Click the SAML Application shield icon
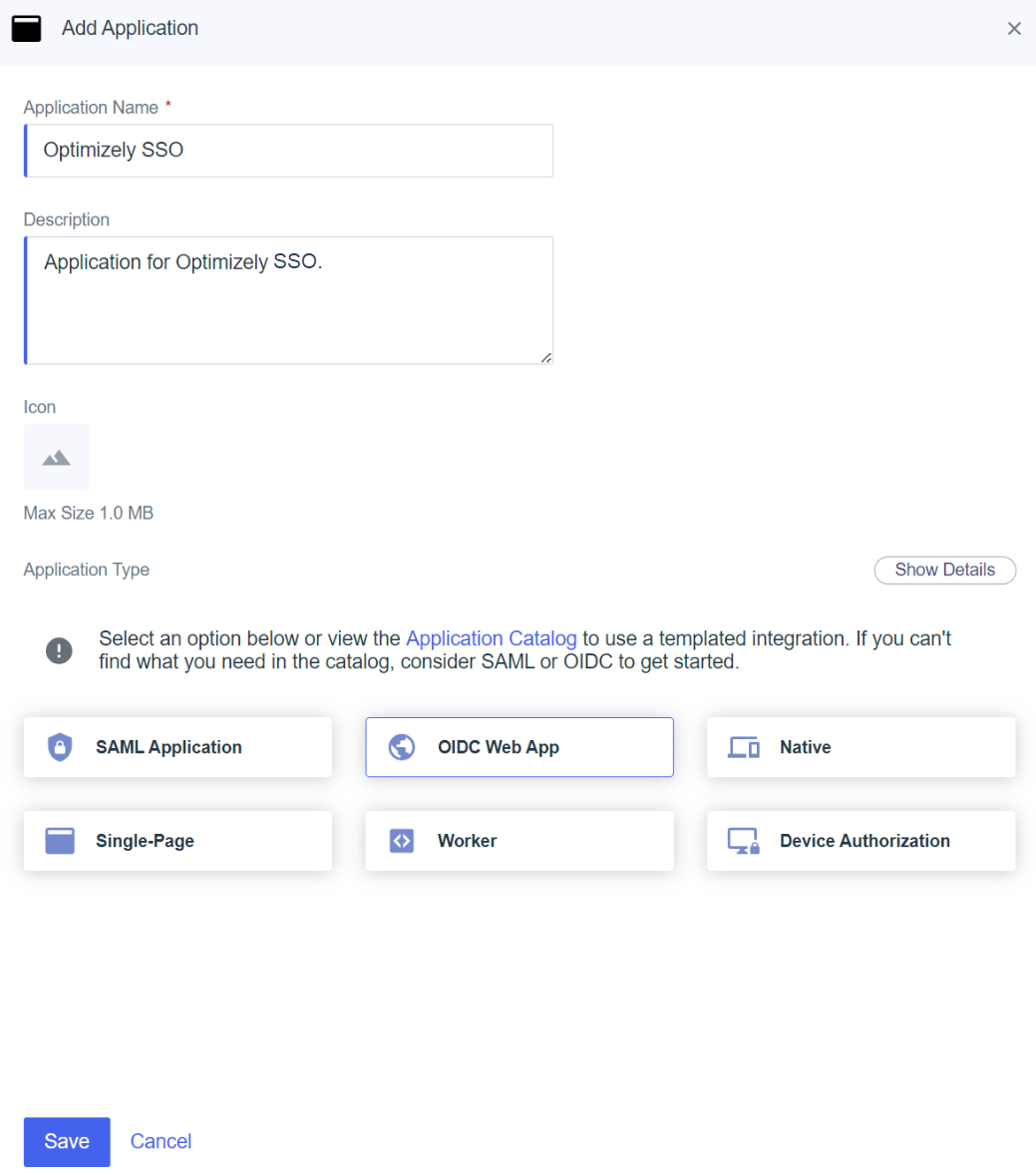This screenshot has height=1175, width=1036. click(x=60, y=747)
